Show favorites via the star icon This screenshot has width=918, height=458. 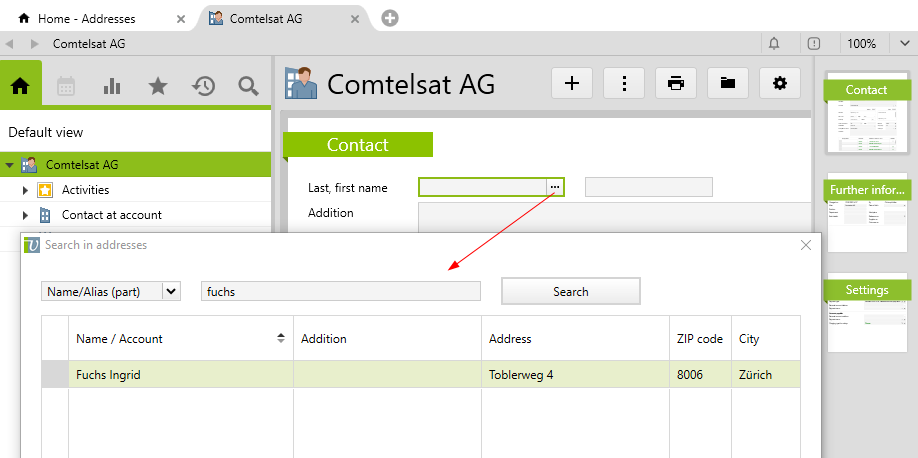pyautogui.click(x=158, y=86)
